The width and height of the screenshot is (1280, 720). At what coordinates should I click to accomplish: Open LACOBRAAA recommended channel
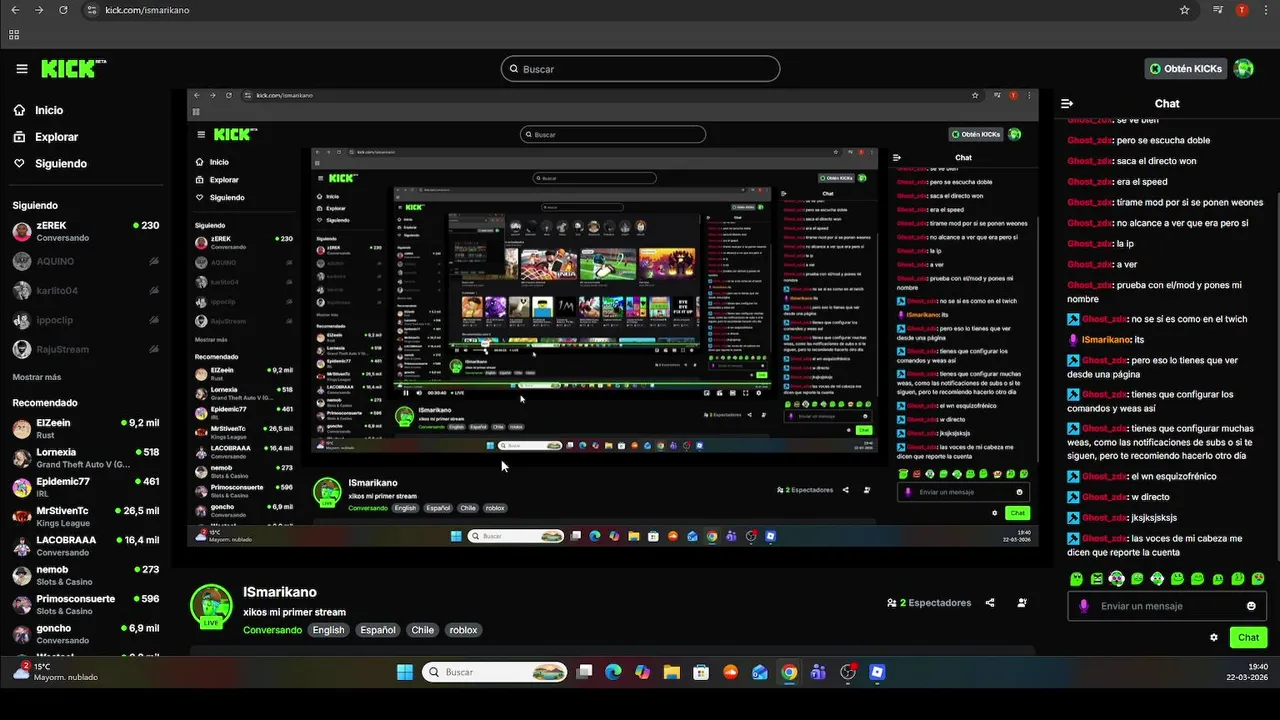tap(85, 546)
